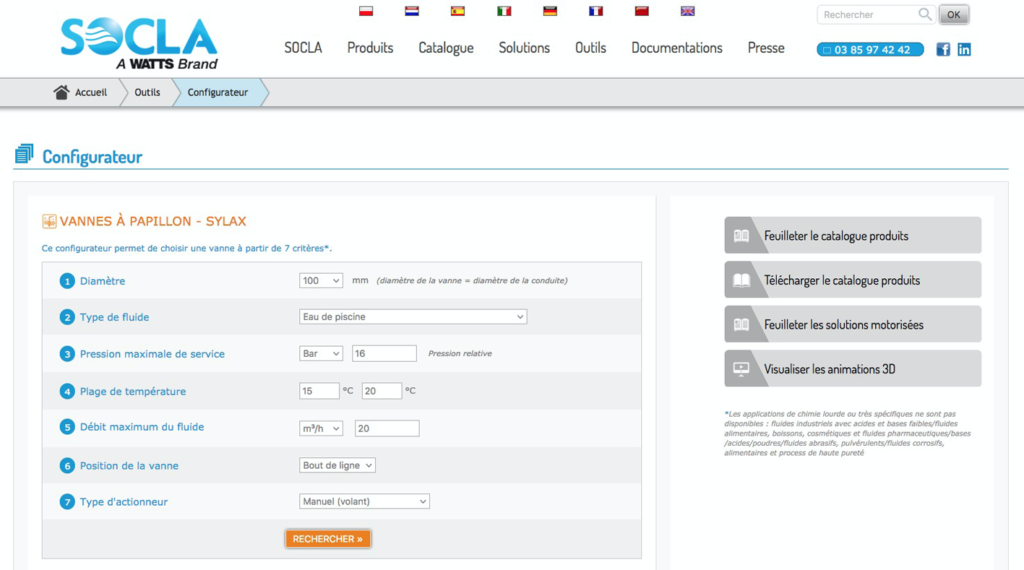Open the Diamètre 100 mm dropdown
Viewport: 1024px width, 570px height.
(x=321, y=281)
